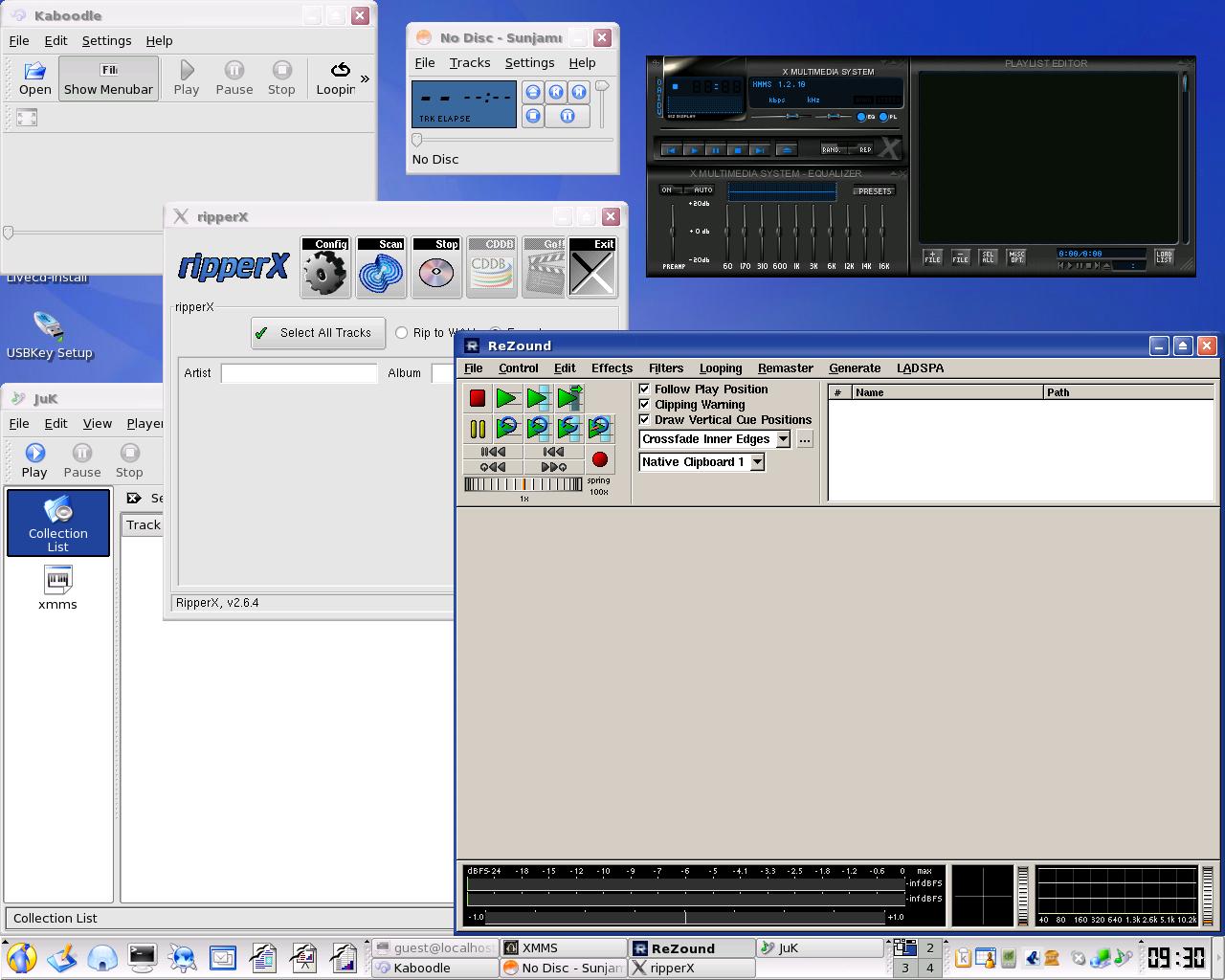This screenshot has width=1225, height=980.
Task: Click the XMMS equalizer PREAMP slider
Action: pyautogui.click(x=674, y=231)
